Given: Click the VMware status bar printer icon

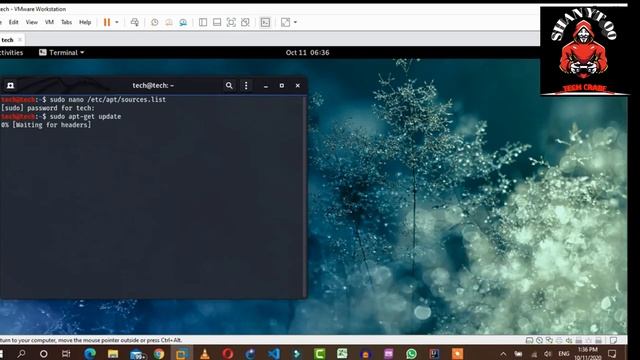Looking at the screenshot, I should (559, 340).
